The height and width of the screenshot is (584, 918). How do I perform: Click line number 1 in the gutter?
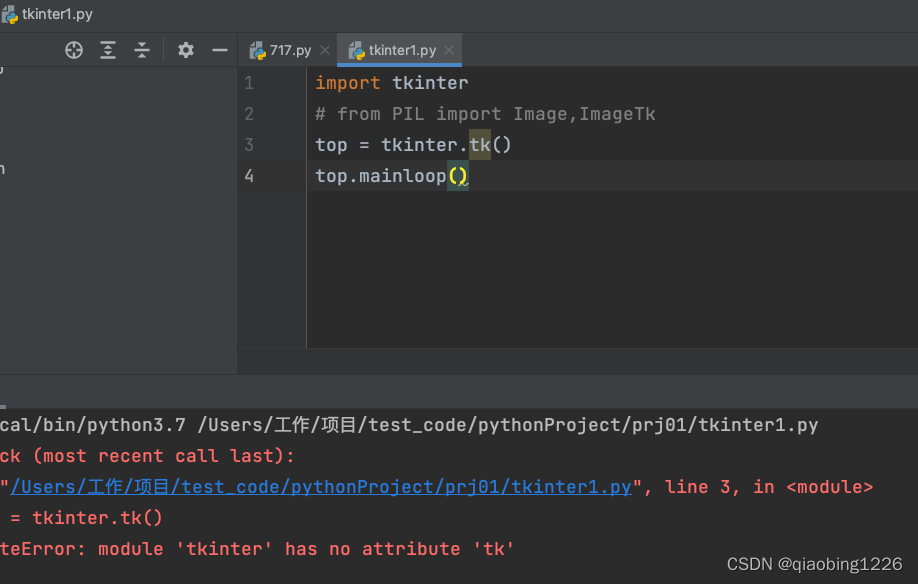tap(249, 83)
